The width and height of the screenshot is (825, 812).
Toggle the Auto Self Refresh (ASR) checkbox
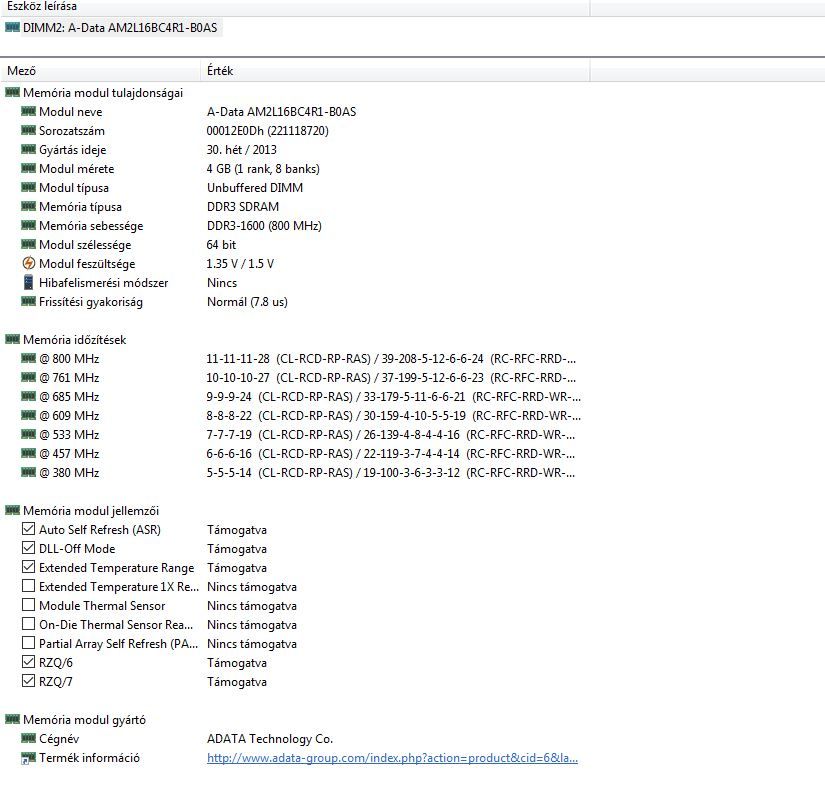[x=28, y=529]
